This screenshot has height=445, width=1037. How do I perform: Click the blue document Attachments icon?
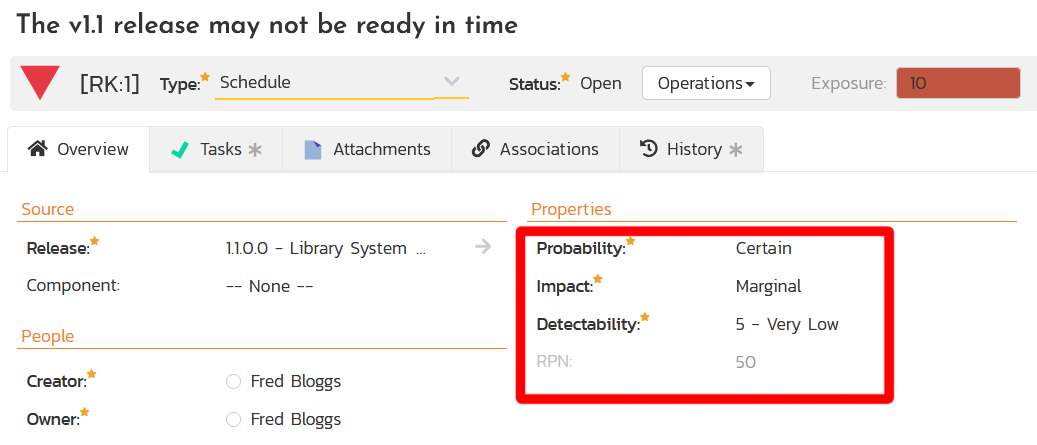point(313,150)
